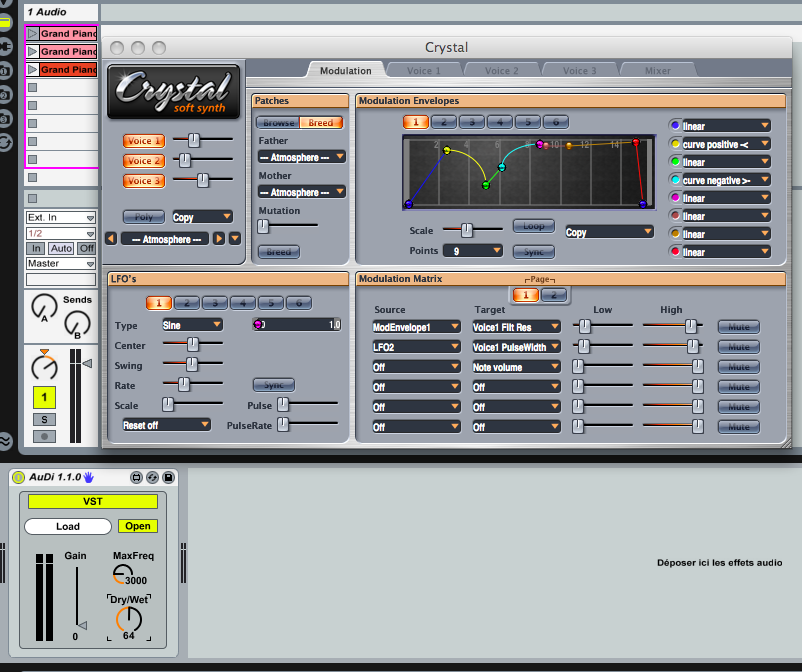The height and width of the screenshot is (672, 802).
Task: Open the Father patch dropdown
Action: 301,157
